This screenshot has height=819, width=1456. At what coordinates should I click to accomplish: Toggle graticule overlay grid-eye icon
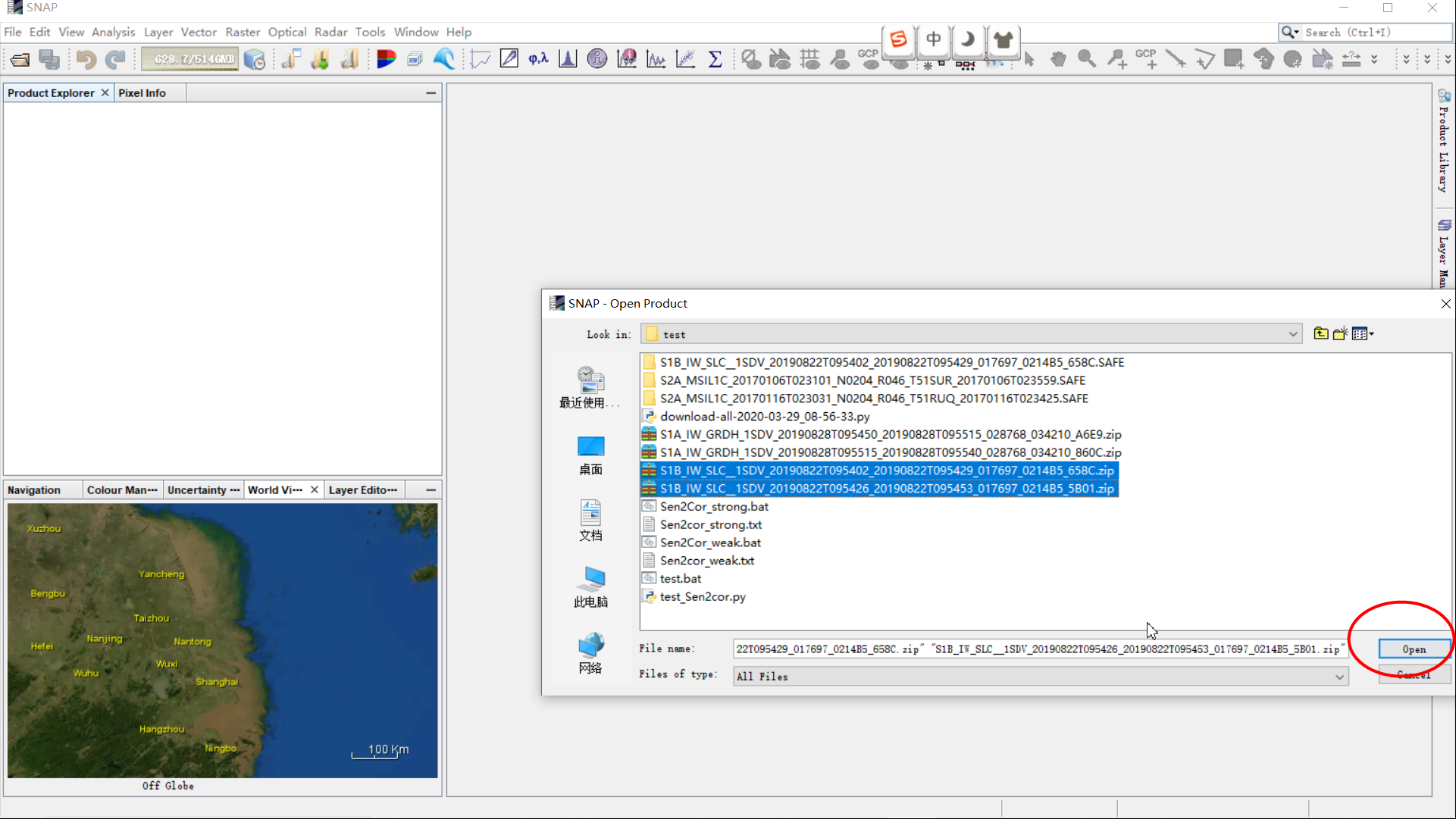810,59
